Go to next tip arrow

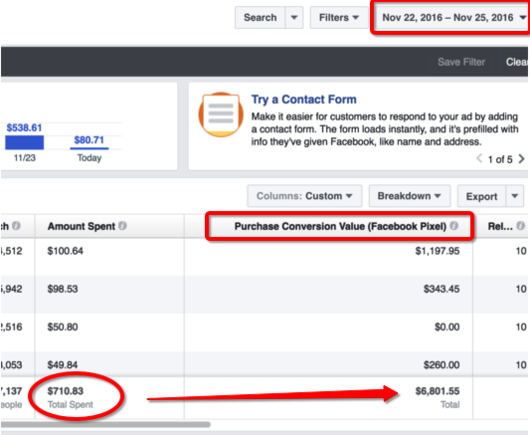[521, 159]
